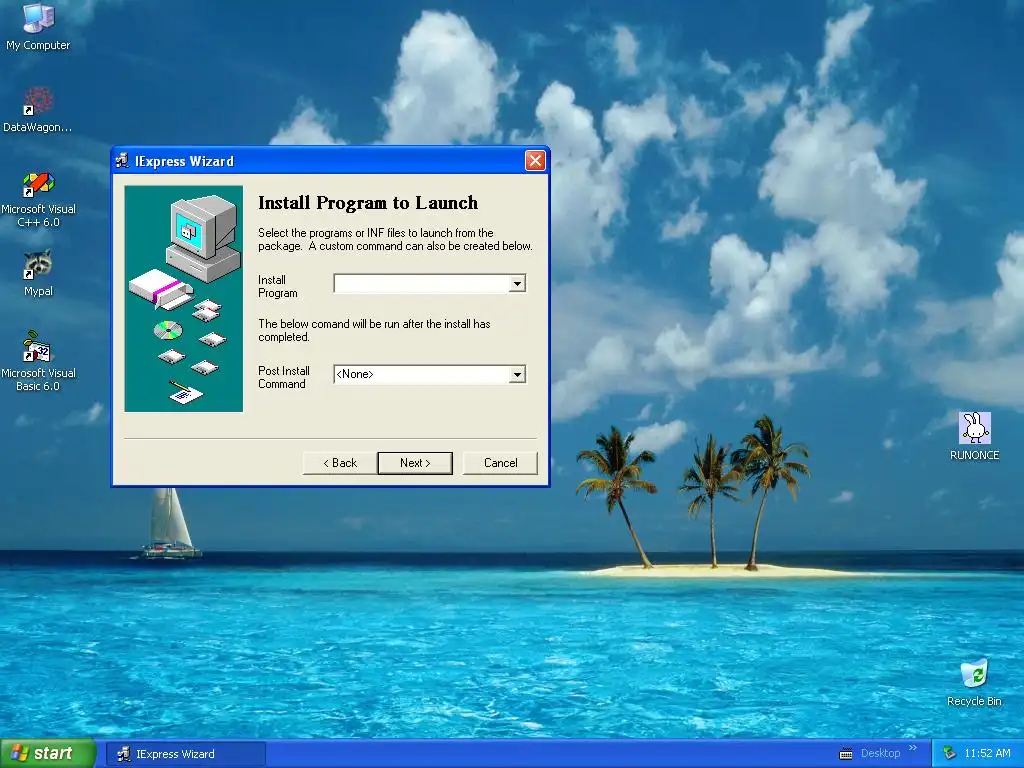
Task: Select the Recycle Bin icon
Action: [974, 683]
